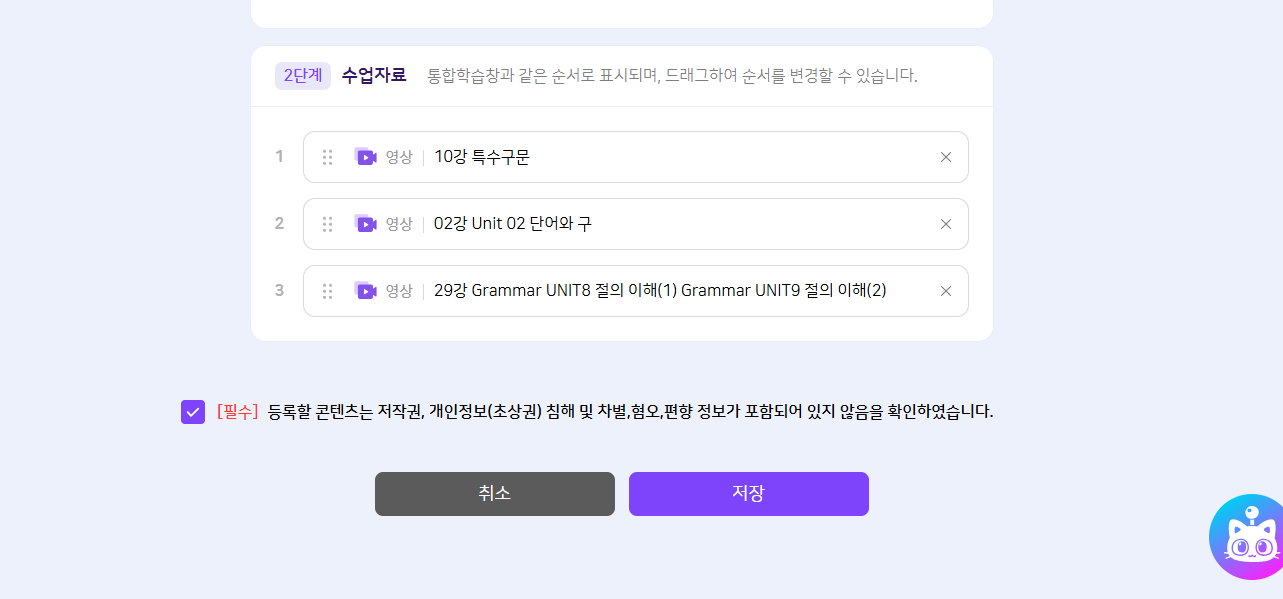Select the 02강 Unit 02 단어와 구 title

click(x=512, y=224)
